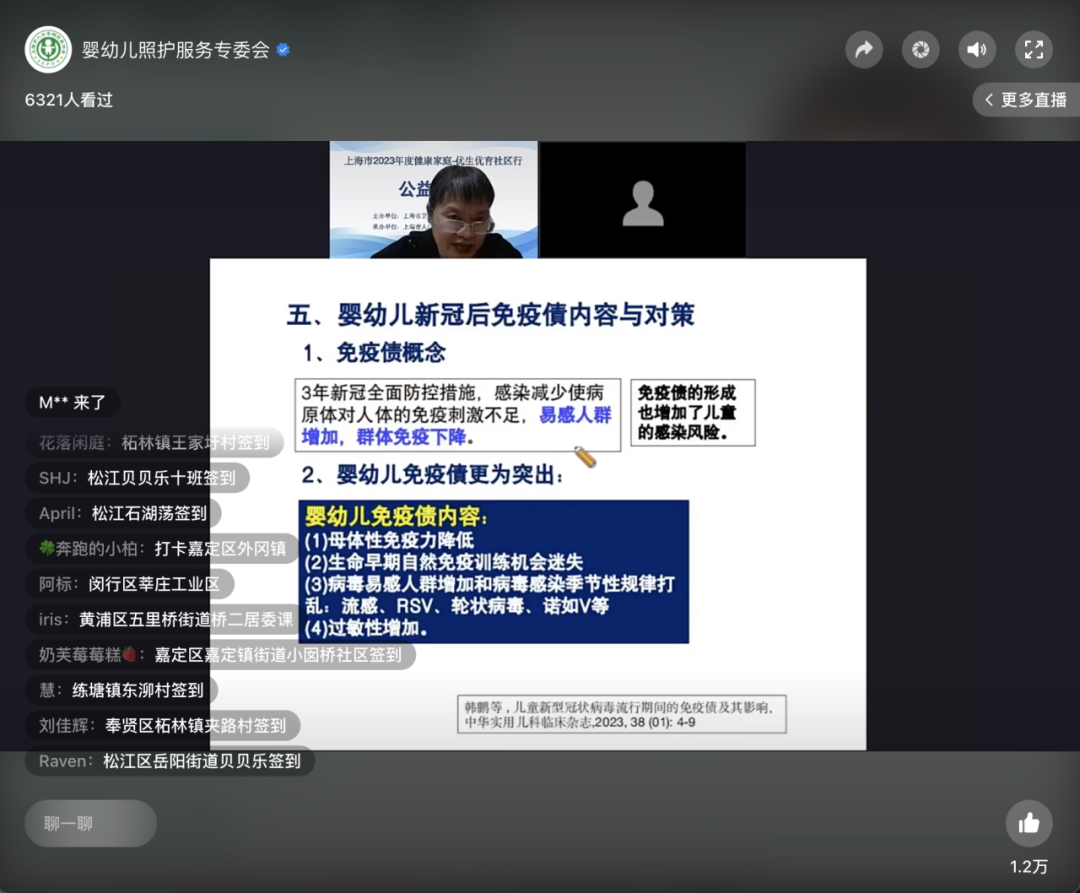The height and width of the screenshot is (893, 1080).
Task: Open 更多直播 panel
Action: 1026,100
